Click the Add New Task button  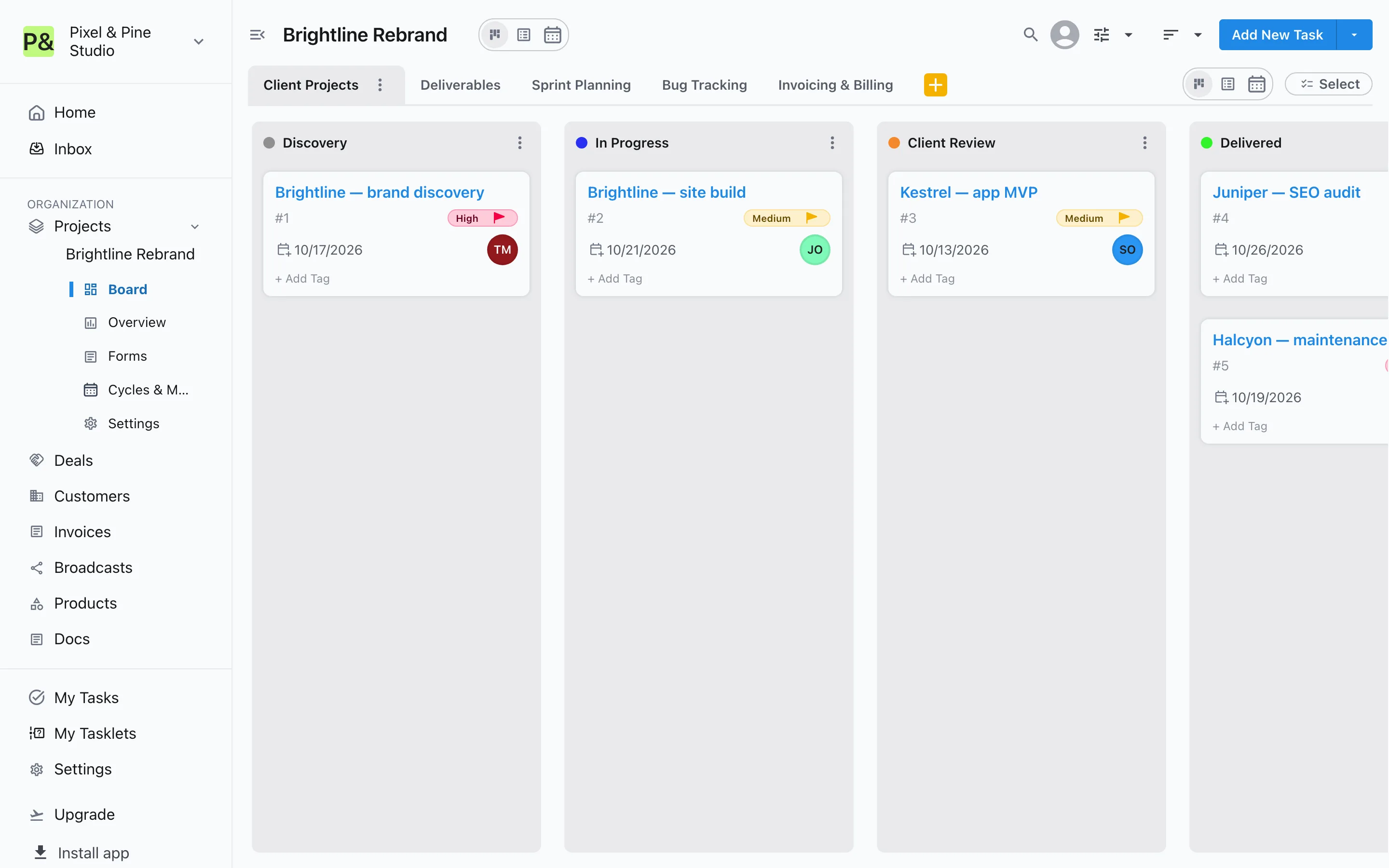[x=1277, y=35]
